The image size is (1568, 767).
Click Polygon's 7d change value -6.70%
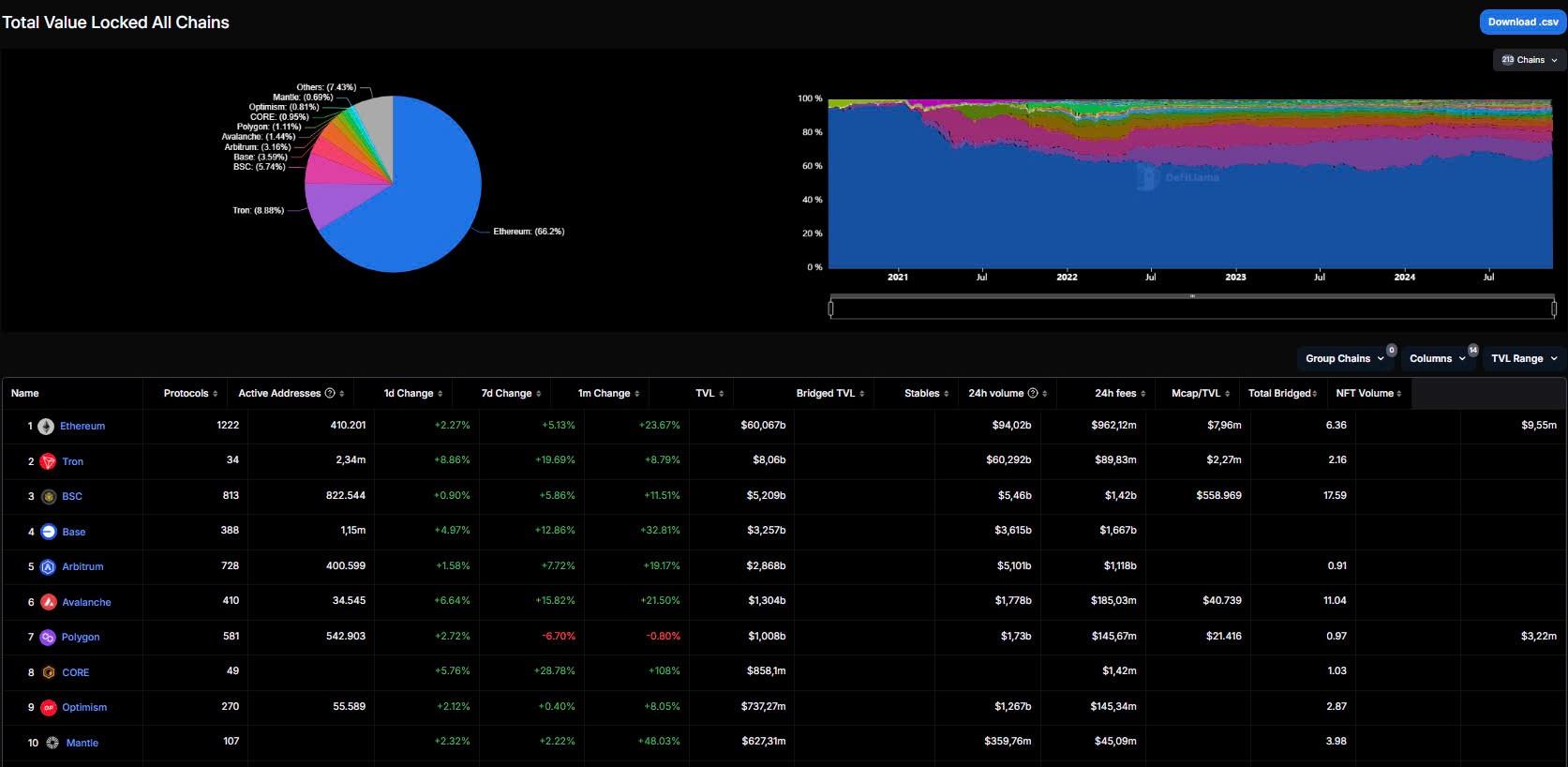[559, 636]
